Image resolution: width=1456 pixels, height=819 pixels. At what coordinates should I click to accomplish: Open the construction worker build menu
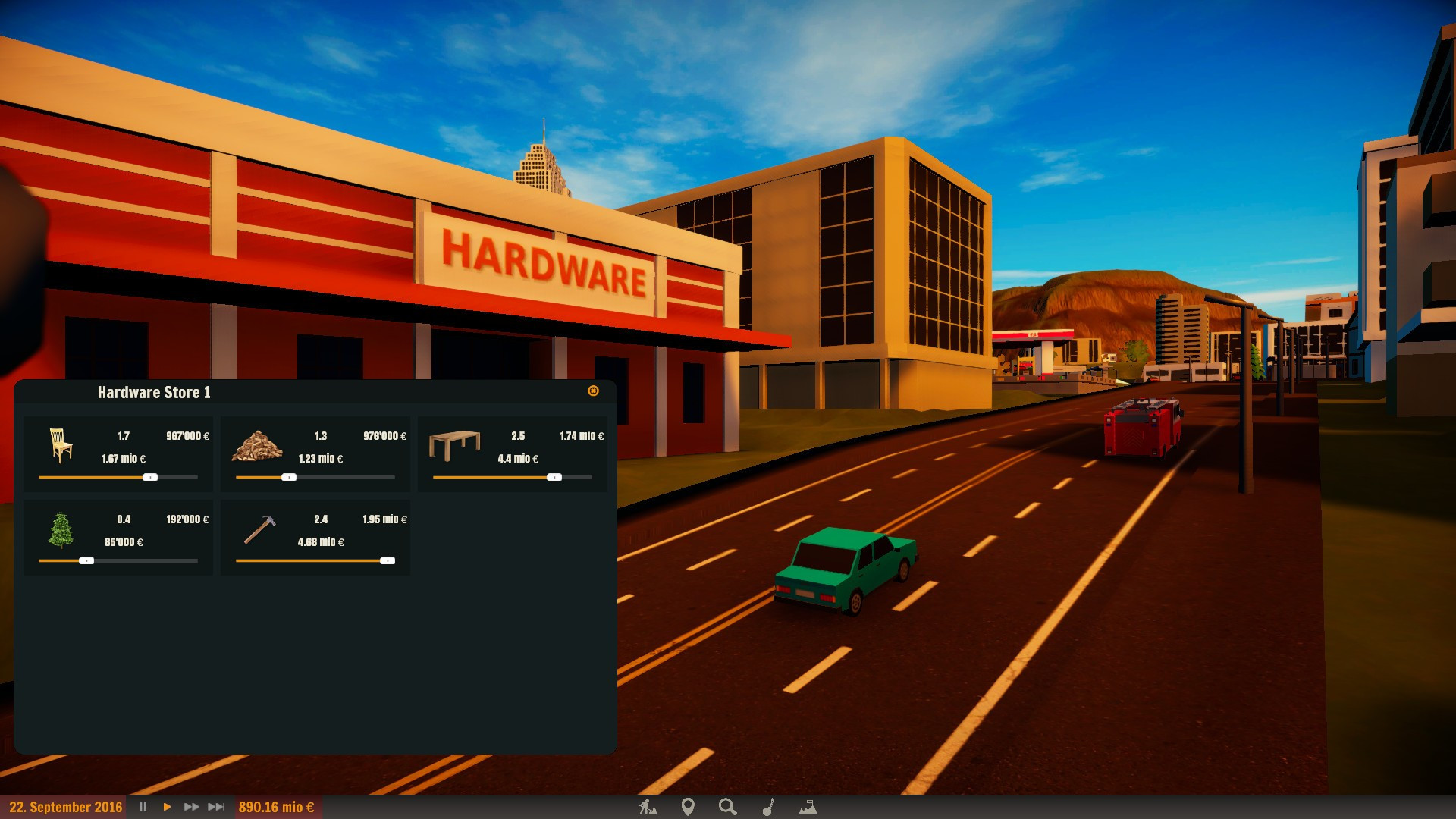(x=648, y=807)
